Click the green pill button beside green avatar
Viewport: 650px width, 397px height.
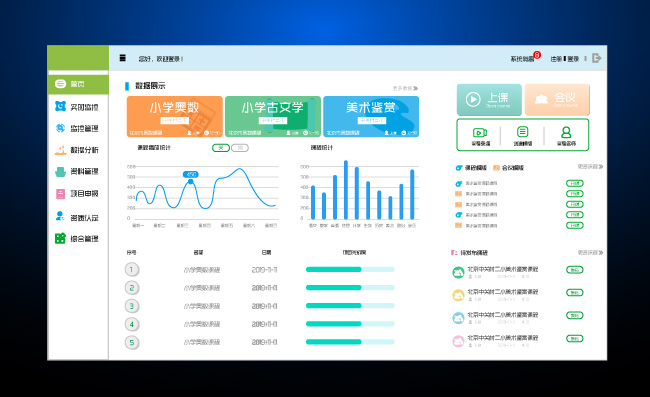[x=575, y=270]
